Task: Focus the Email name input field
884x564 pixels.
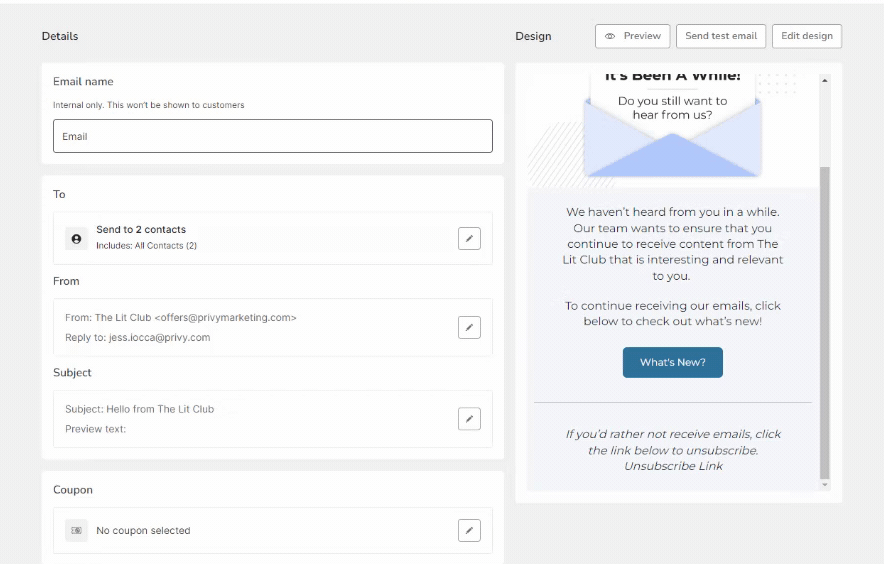Action: point(273,136)
